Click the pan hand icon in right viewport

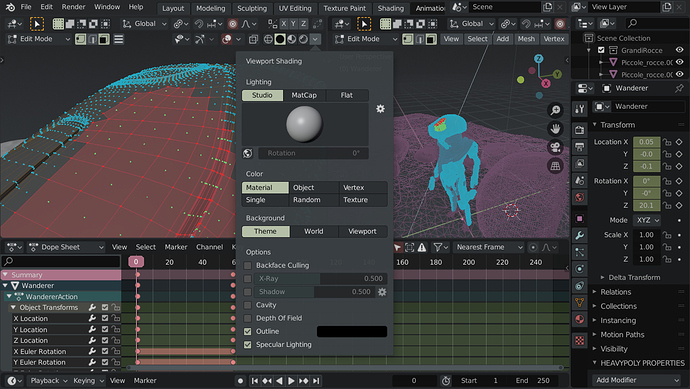(x=555, y=128)
